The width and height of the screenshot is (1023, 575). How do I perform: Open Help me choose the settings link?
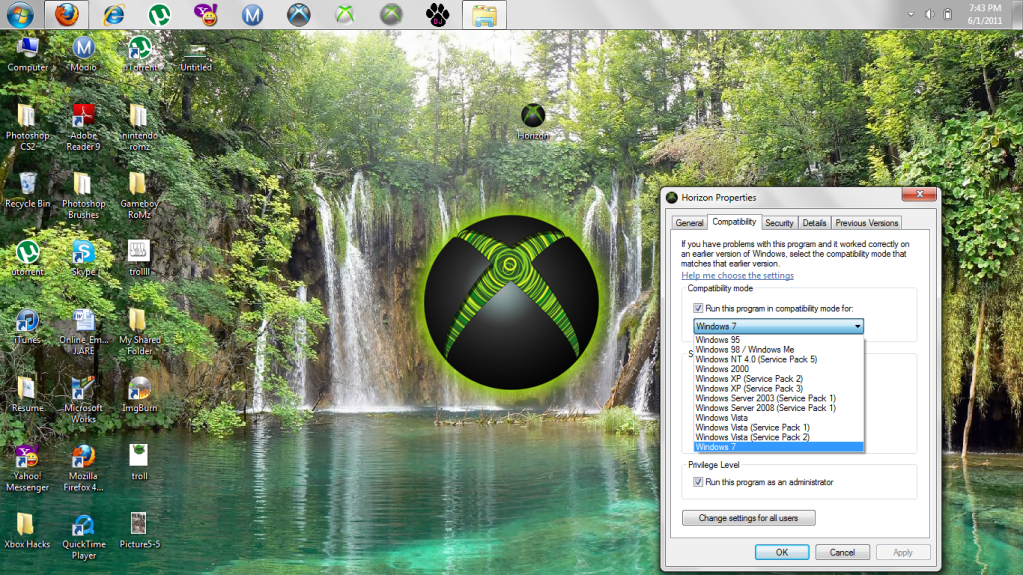(x=737, y=276)
